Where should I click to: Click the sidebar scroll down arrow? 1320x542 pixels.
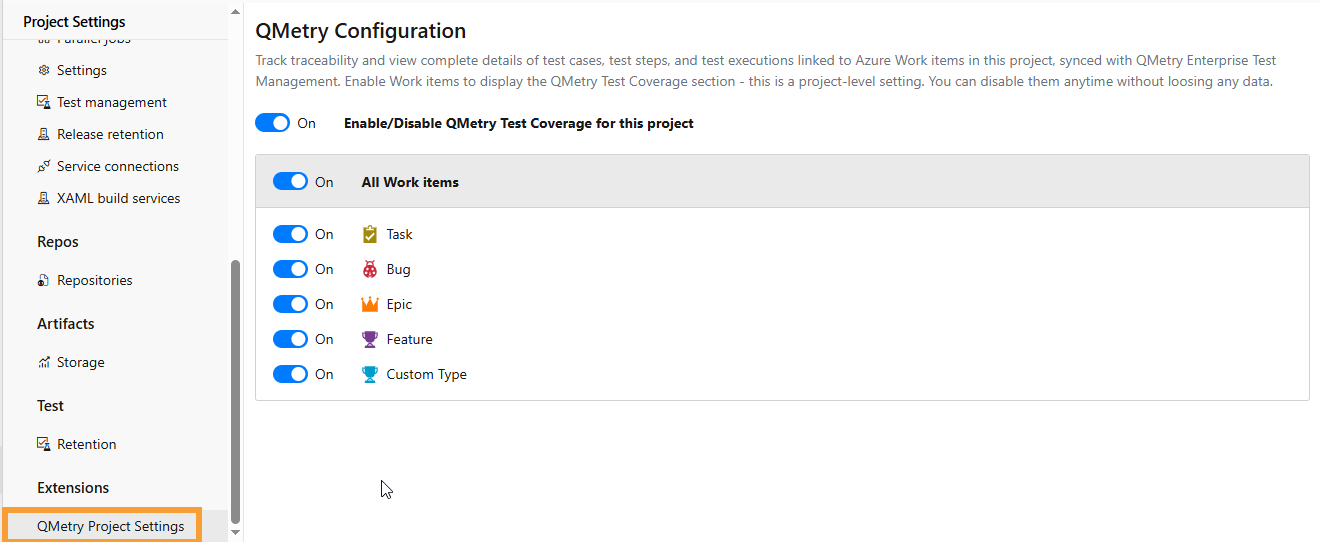click(236, 533)
